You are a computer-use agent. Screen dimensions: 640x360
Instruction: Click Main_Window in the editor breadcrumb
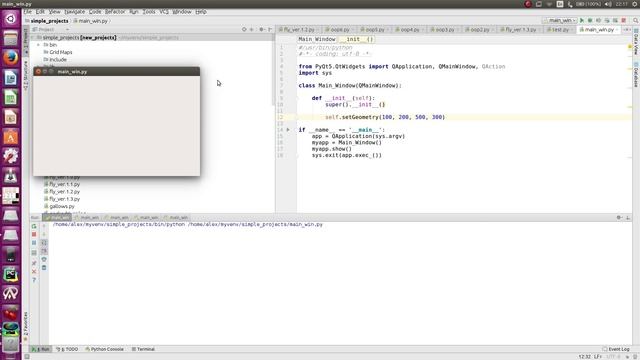[x=317, y=39]
